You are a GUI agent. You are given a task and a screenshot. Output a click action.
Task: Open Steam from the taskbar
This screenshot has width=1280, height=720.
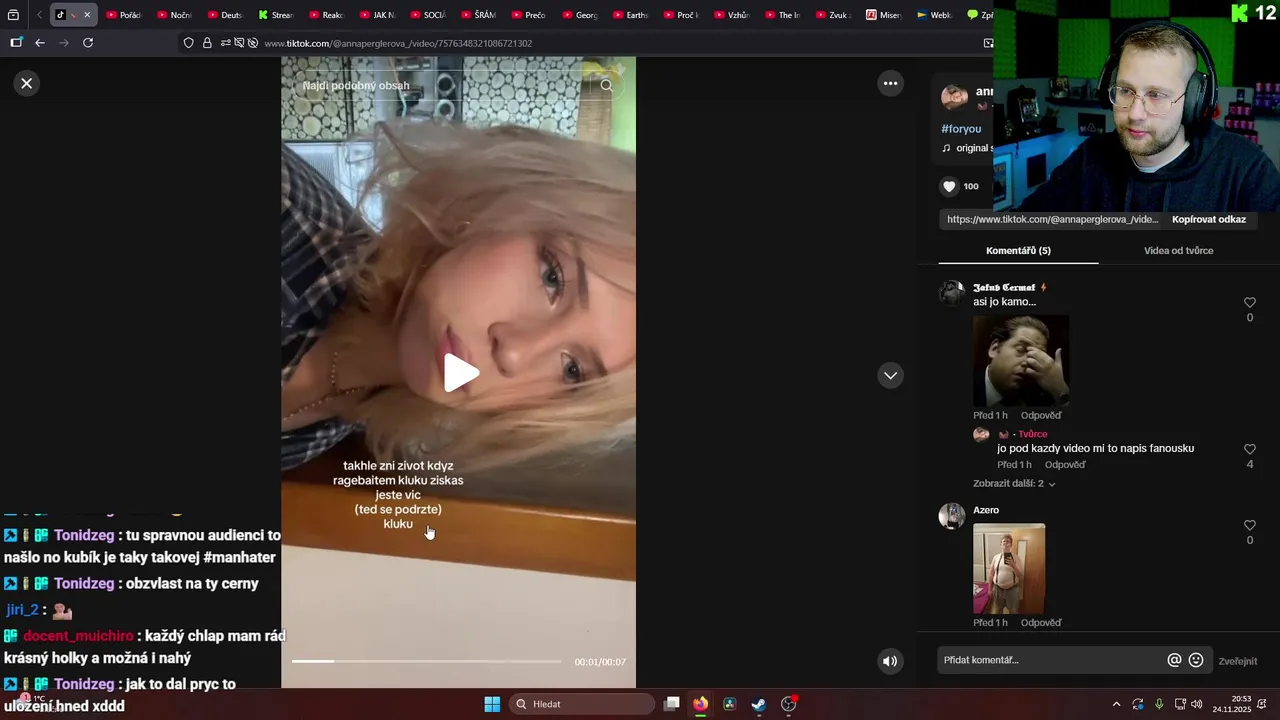tap(759, 704)
